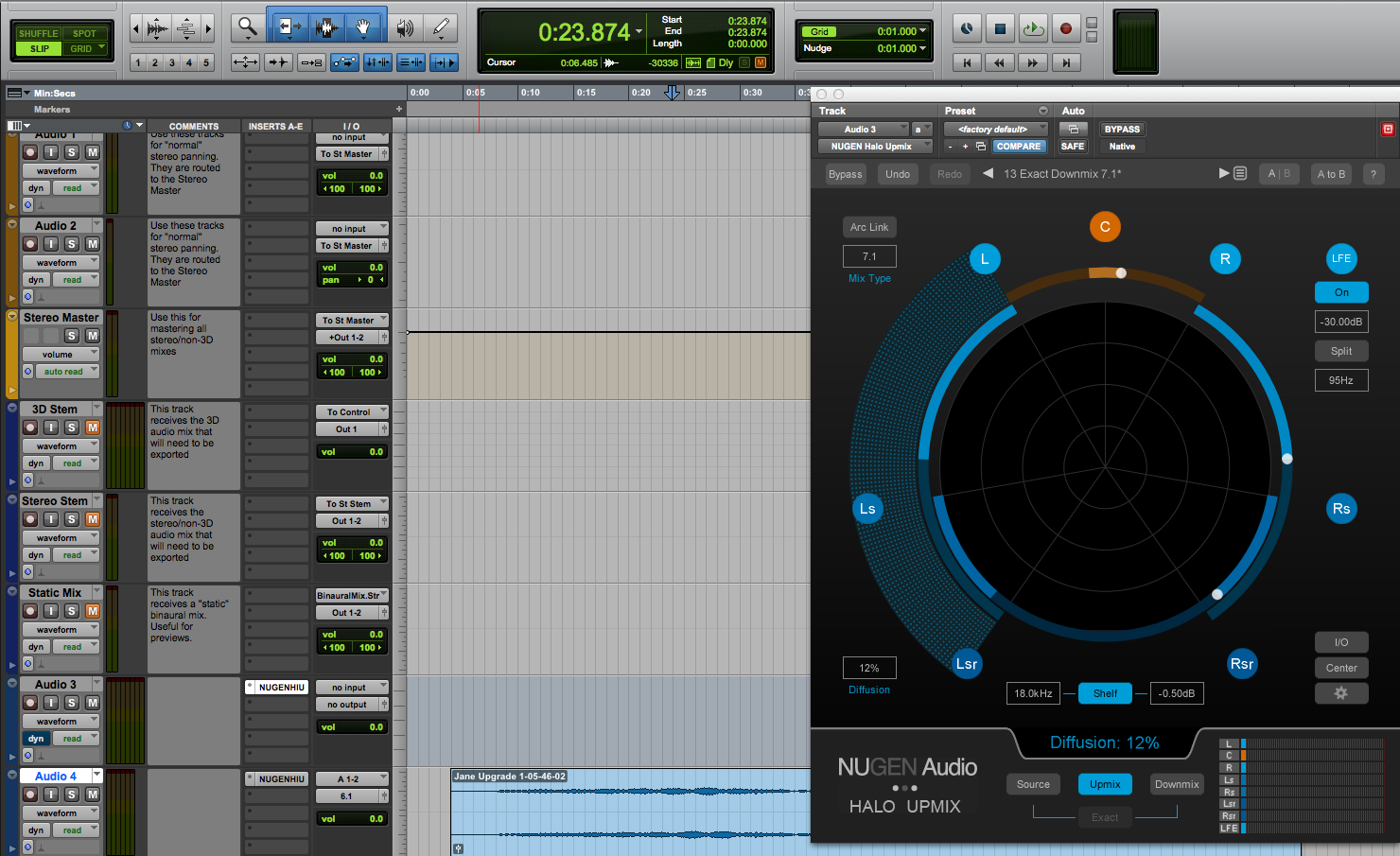Click the A to B button
The height and width of the screenshot is (856, 1400).
[1331, 174]
